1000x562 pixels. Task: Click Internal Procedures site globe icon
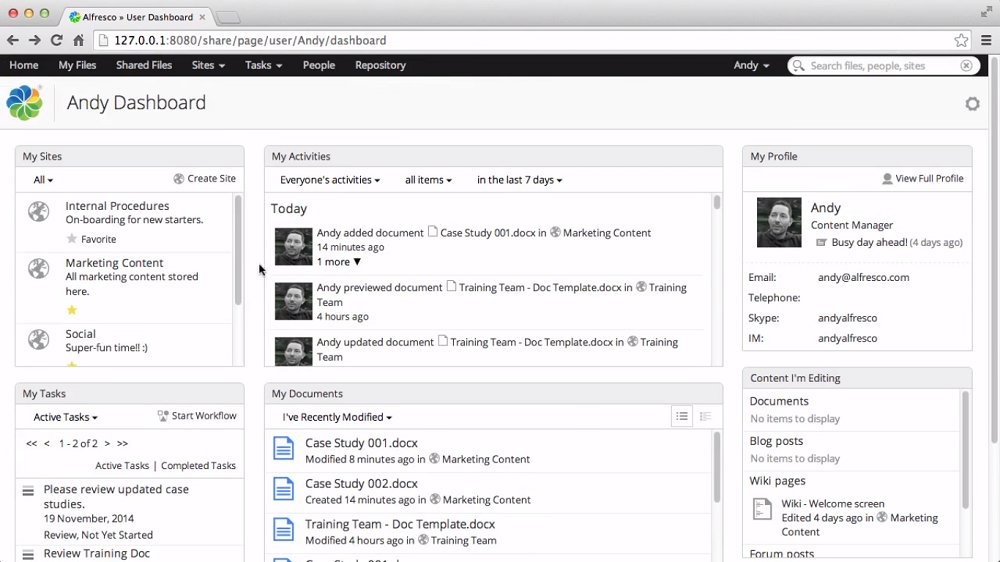click(38, 211)
